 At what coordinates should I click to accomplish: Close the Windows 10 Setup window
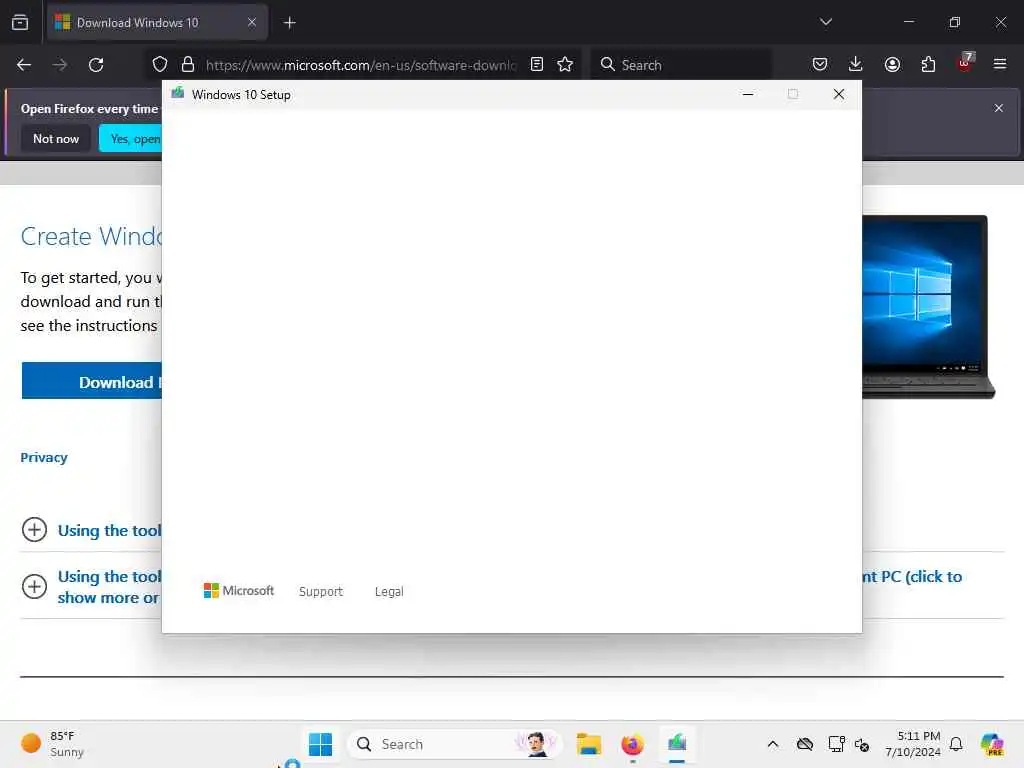(x=839, y=95)
